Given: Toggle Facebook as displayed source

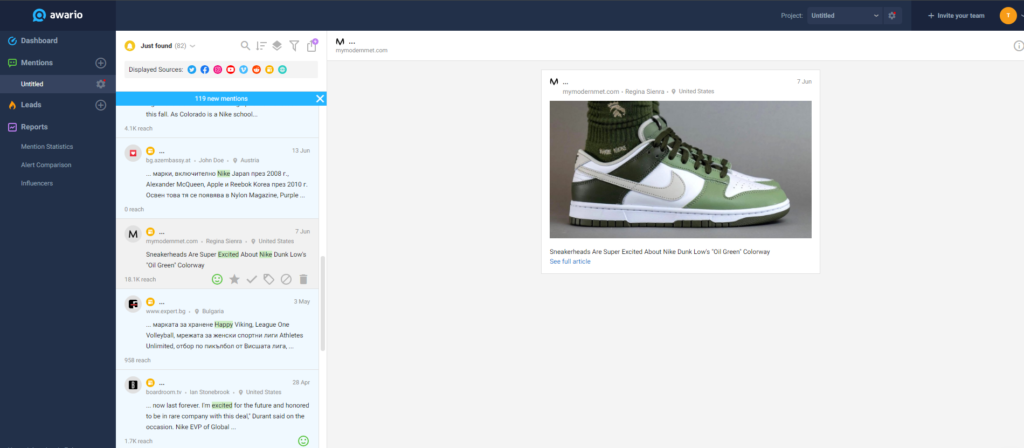Looking at the screenshot, I should 205,69.
